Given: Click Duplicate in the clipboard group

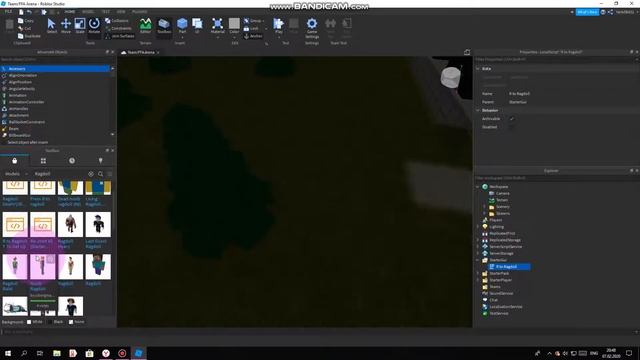Looking at the screenshot, I should (x=29, y=36).
